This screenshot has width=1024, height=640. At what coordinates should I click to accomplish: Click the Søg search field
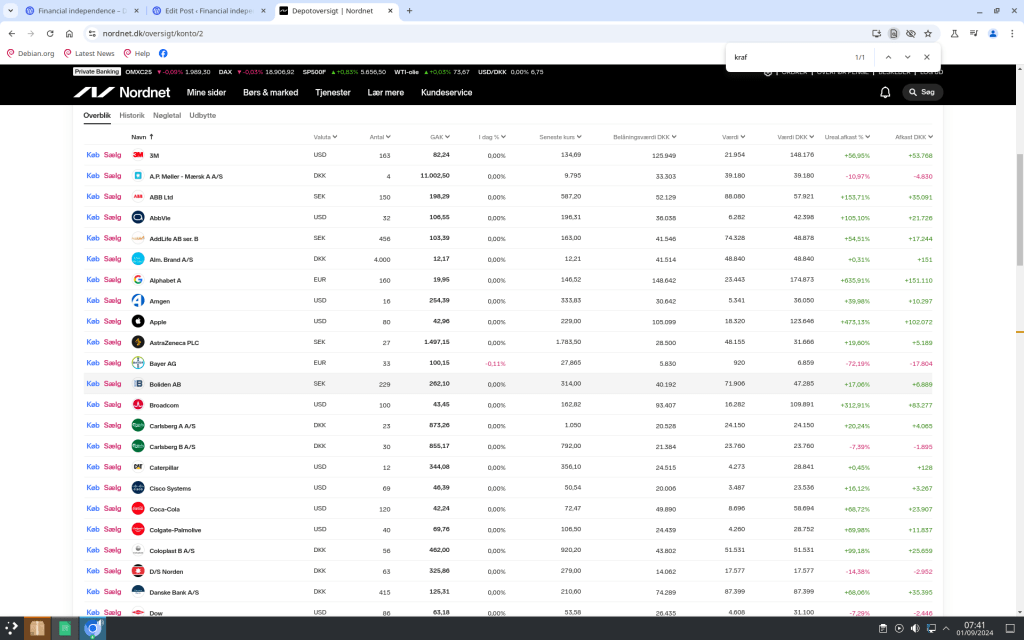tap(922, 92)
